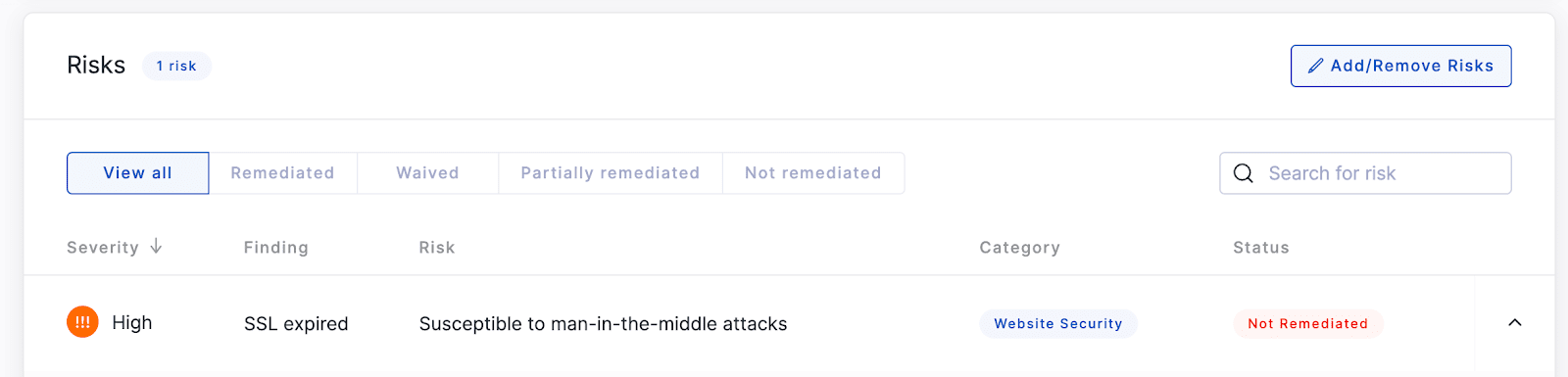Open the man-in-the-middle attacks risk row
This screenshot has height=377, width=1568.
point(749,323)
